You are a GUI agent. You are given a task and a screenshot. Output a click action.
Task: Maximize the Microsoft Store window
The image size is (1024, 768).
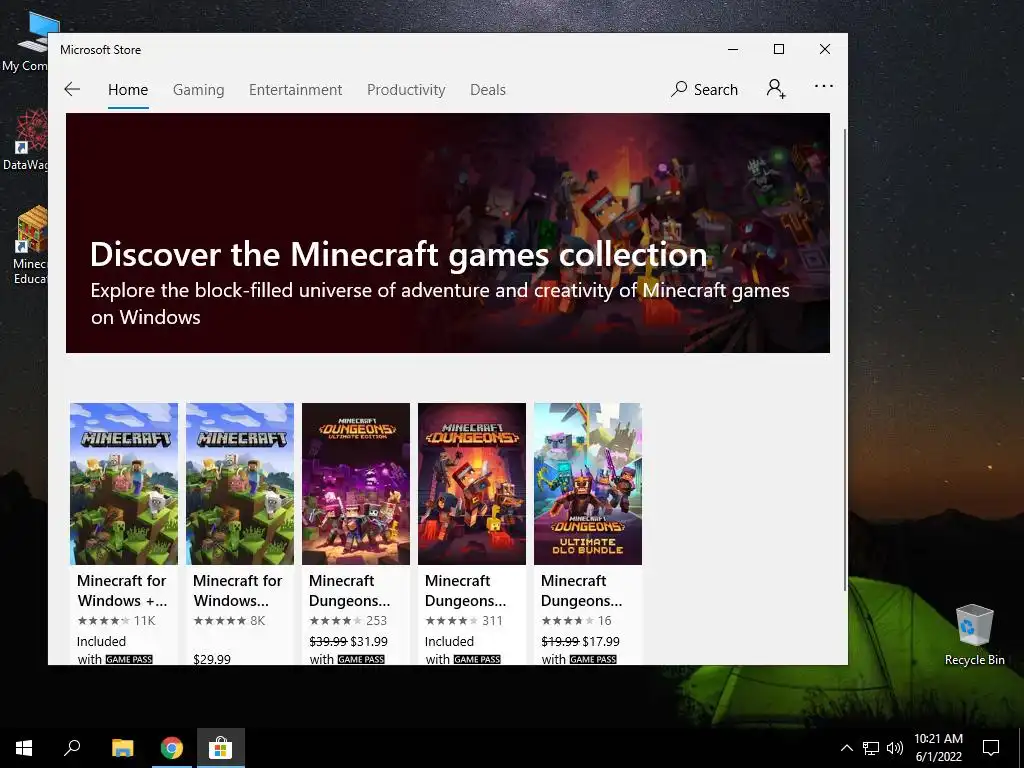coord(778,49)
